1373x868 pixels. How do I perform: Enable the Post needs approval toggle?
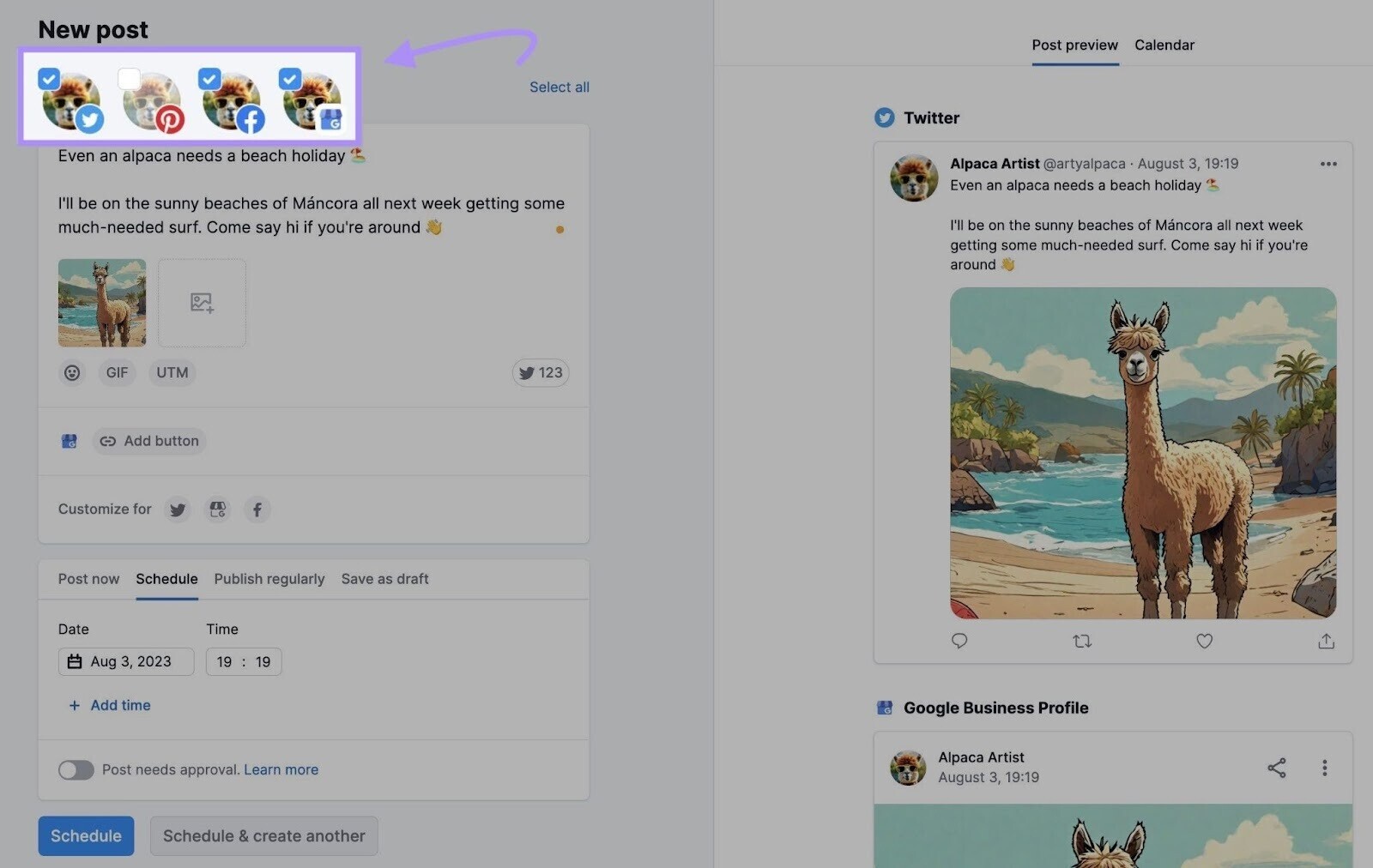(76, 769)
